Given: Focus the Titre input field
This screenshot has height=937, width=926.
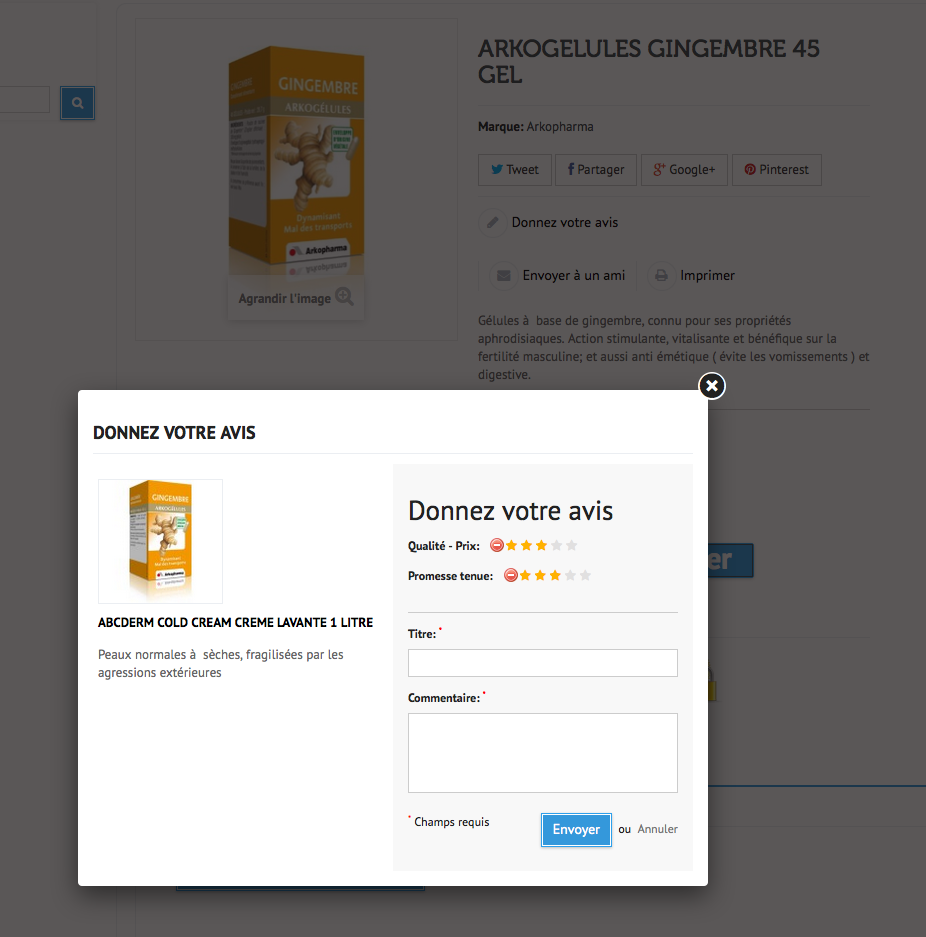Looking at the screenshot, I should [542, 663].
